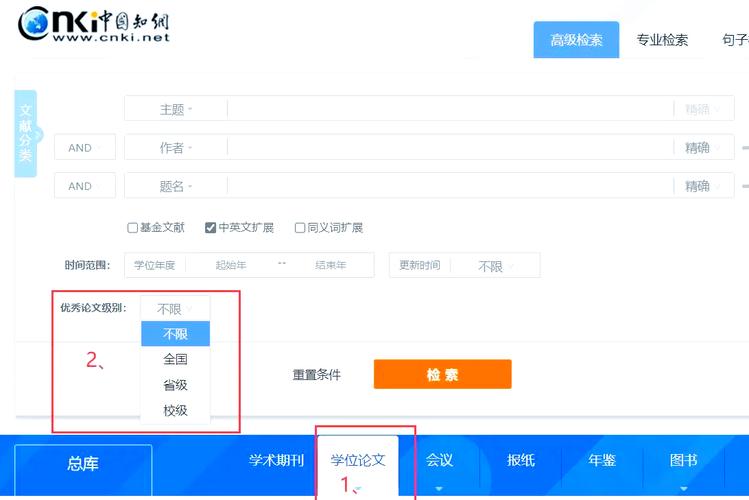Tick the 同义词扩展 checkbox
The height and width of the screenshot is (500, 749).
pos(300,228)
